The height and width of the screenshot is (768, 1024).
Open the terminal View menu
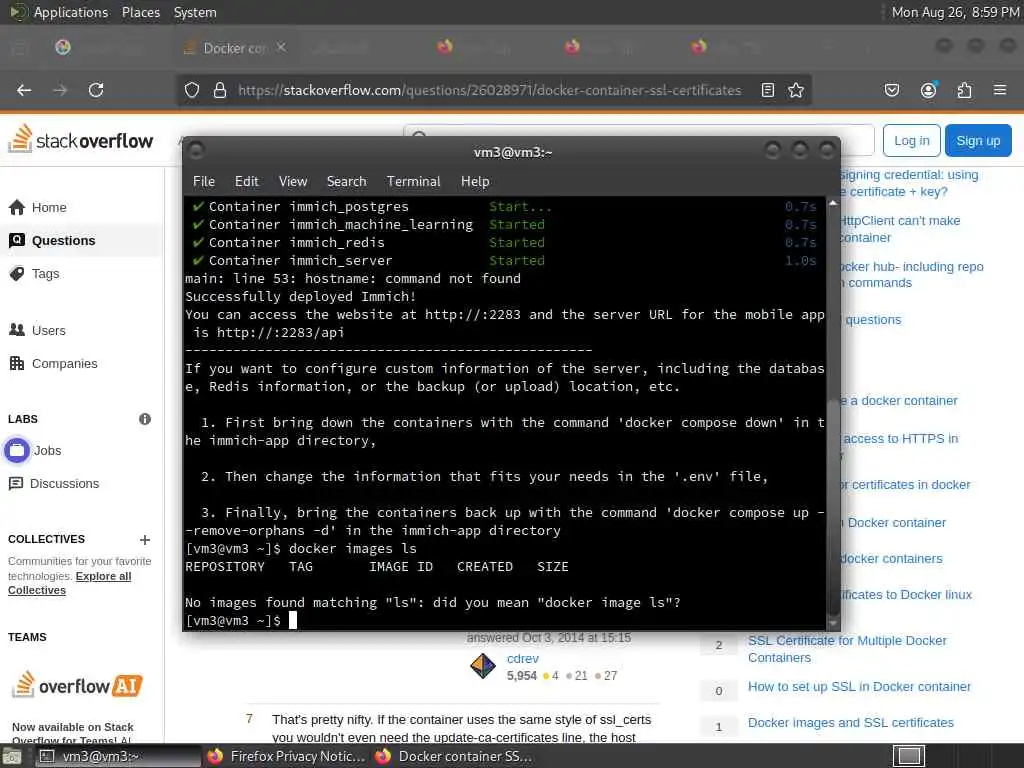click(293, 182)
